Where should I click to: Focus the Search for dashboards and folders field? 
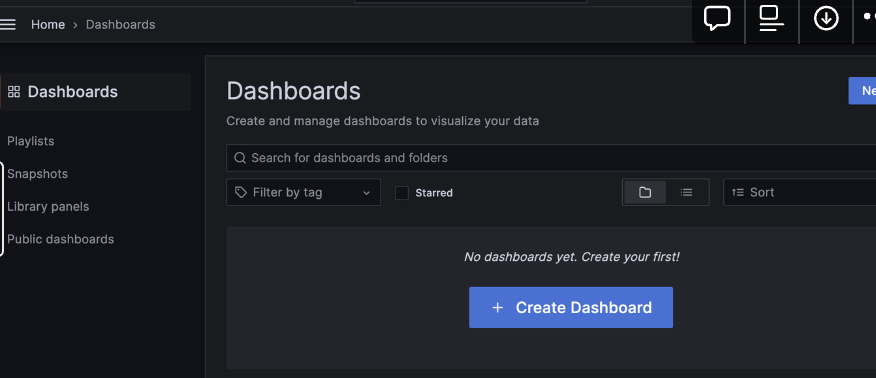tap(551, 158)
